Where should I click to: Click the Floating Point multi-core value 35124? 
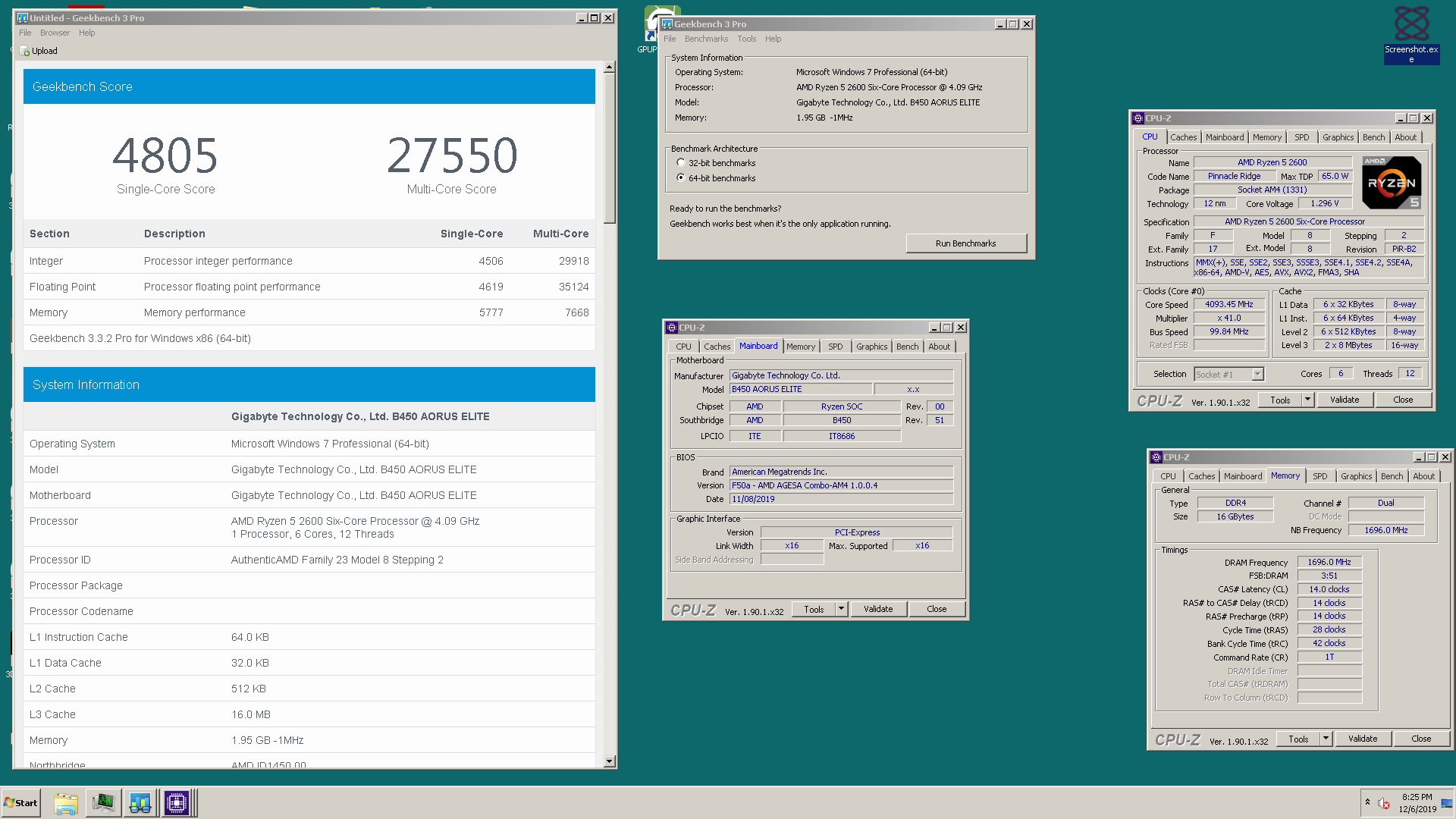[573, 287]
